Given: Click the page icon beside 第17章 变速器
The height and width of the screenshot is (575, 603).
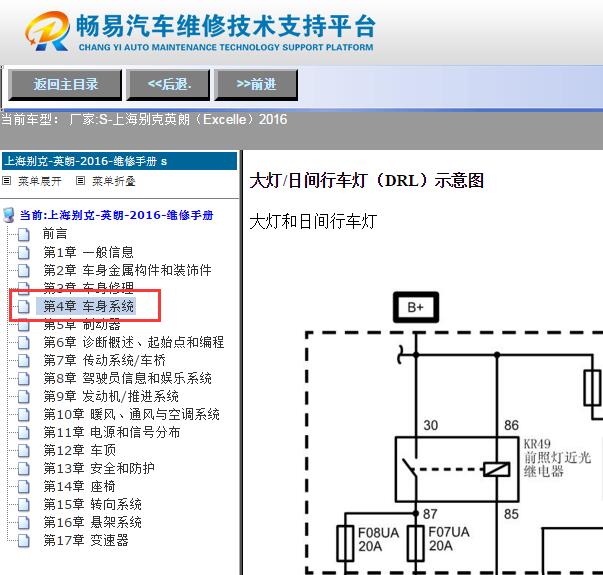Looking at the screenshot, I should [x=23, y=541].
